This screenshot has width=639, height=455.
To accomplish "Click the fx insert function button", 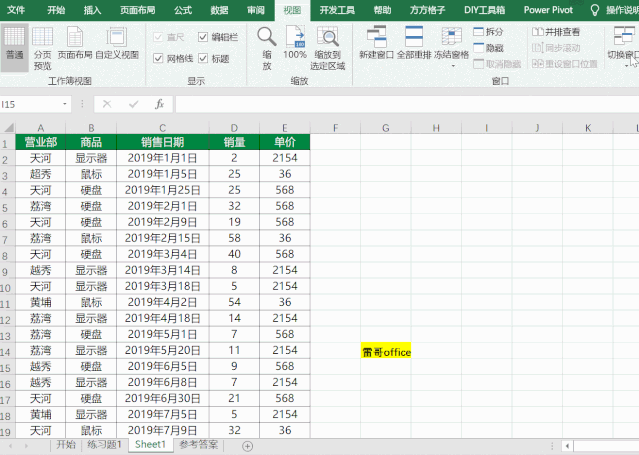I will click(160, 104).
